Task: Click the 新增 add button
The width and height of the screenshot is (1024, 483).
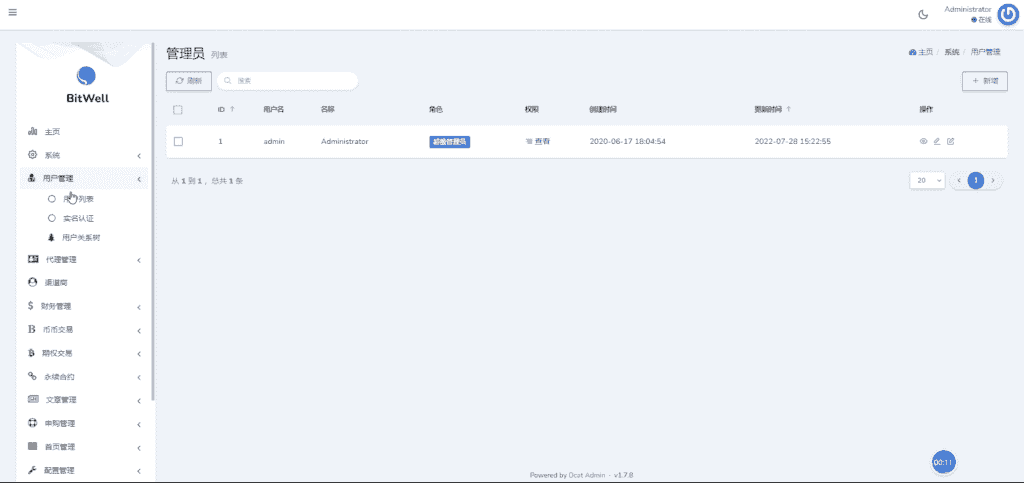Action: point(985,81)
